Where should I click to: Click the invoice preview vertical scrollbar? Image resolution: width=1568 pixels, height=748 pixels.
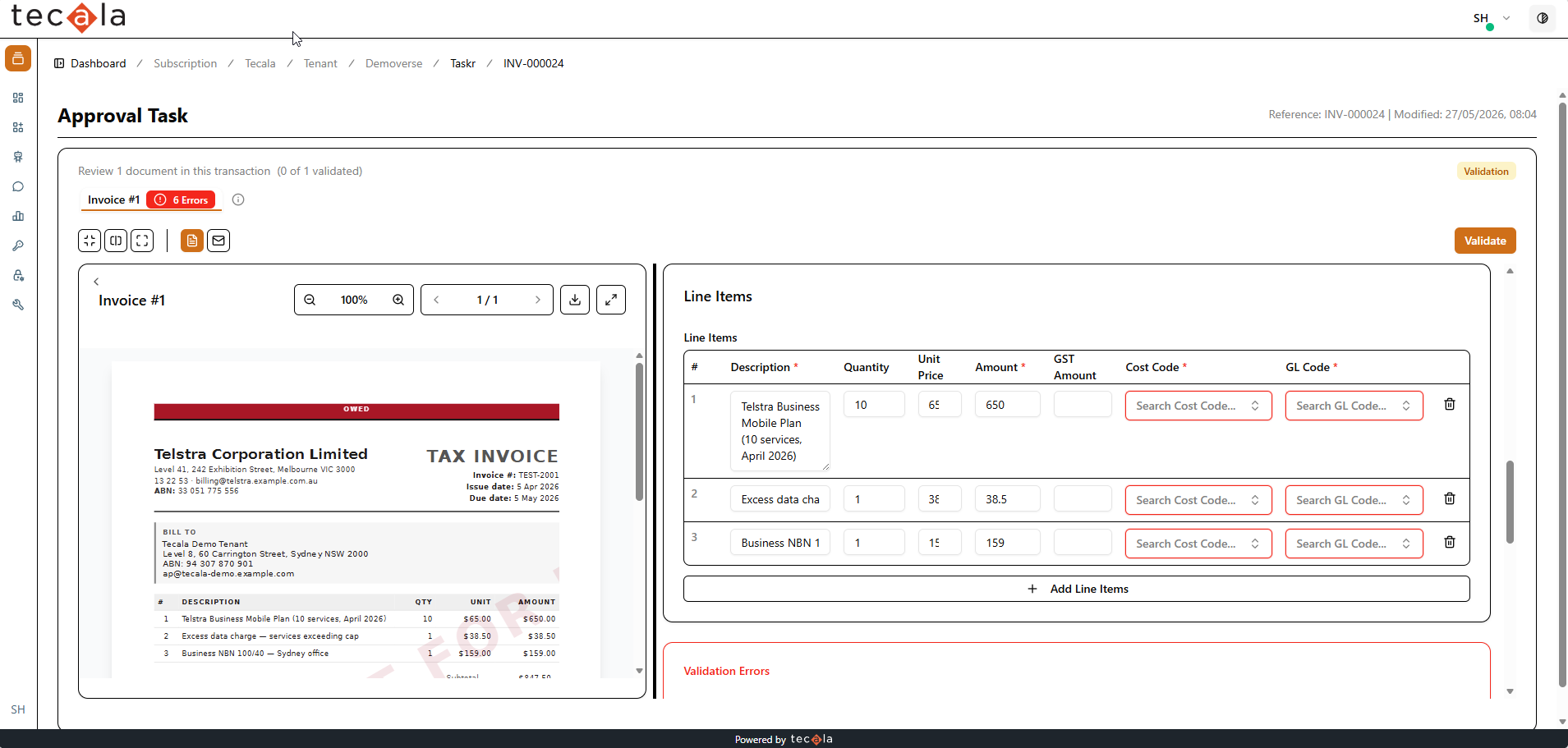(639, 432)
